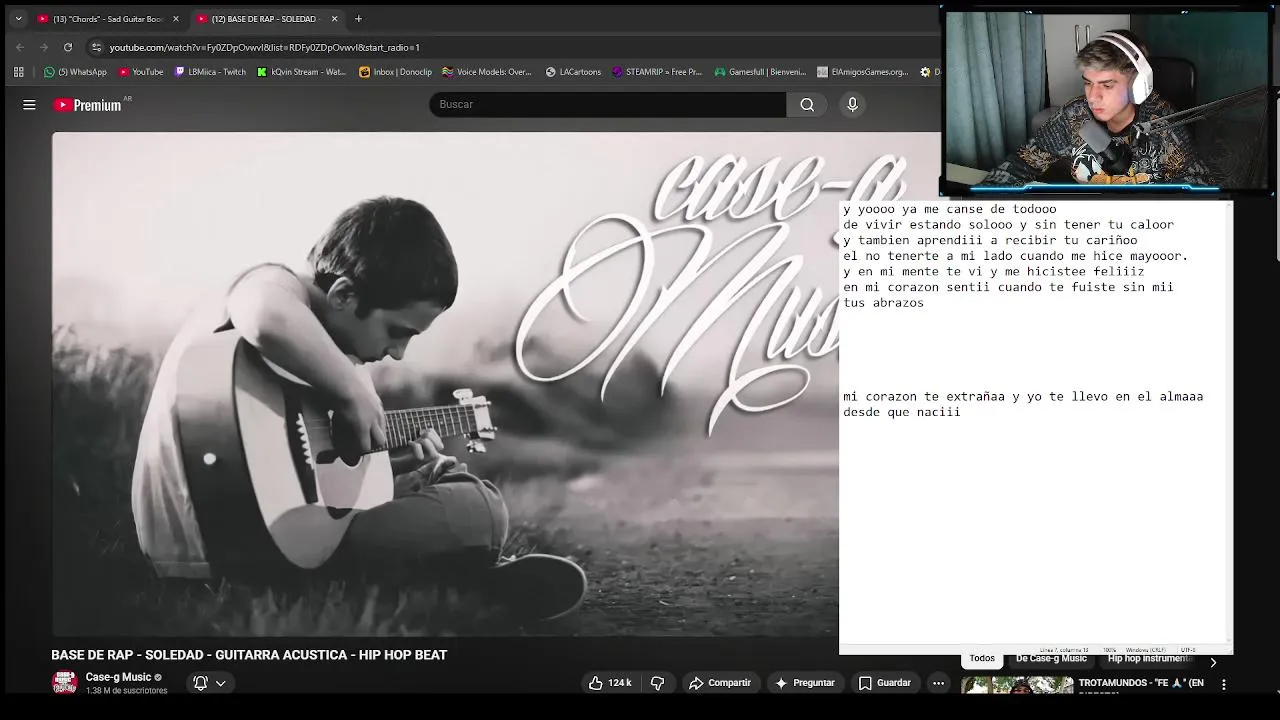This screenshot has height=720, width=1280.
Task: Open the ElAmigosGames.org bookmark
Action: point(862,72)
